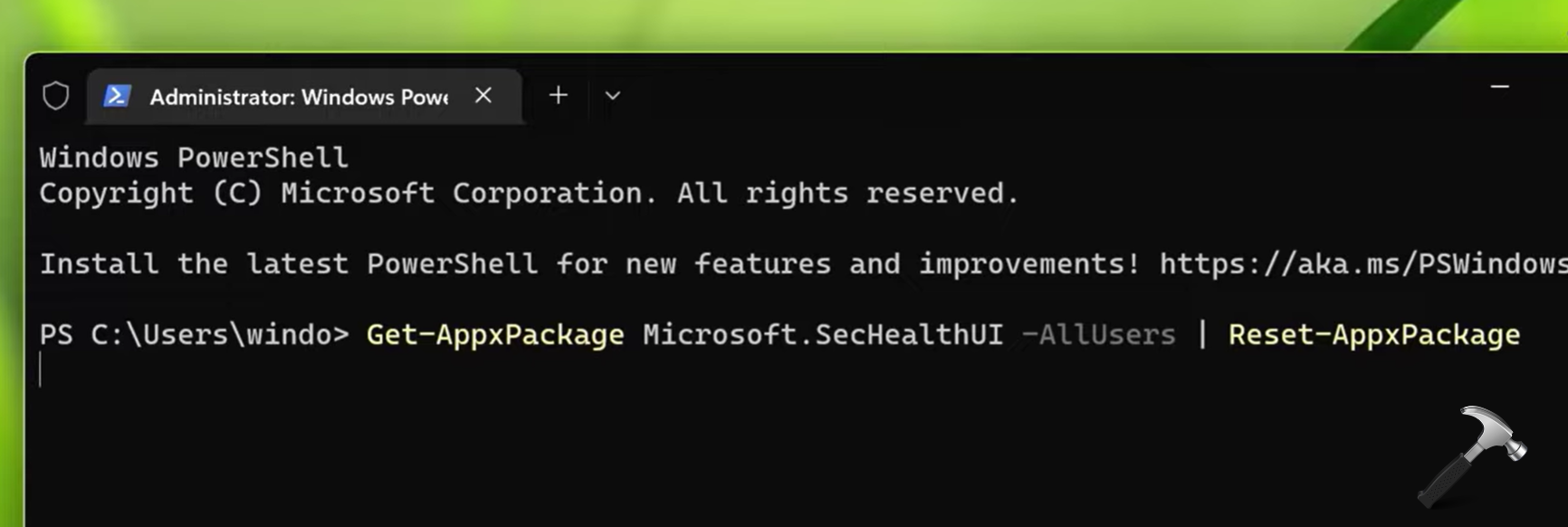
Task: Click the PowerShell icon in the tab
Action: 117,95
